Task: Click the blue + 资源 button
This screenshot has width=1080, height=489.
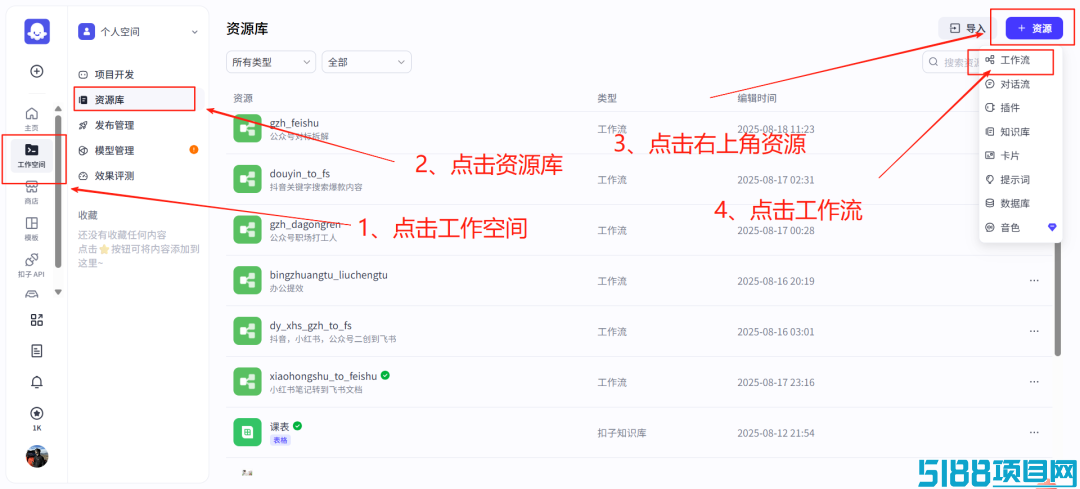Action: 1034,29
